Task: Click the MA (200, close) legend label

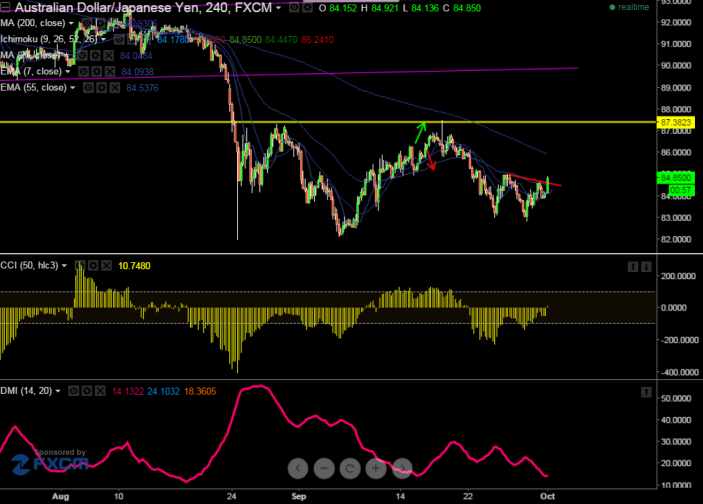Action: pyautogui.click(x=33, y=23)
